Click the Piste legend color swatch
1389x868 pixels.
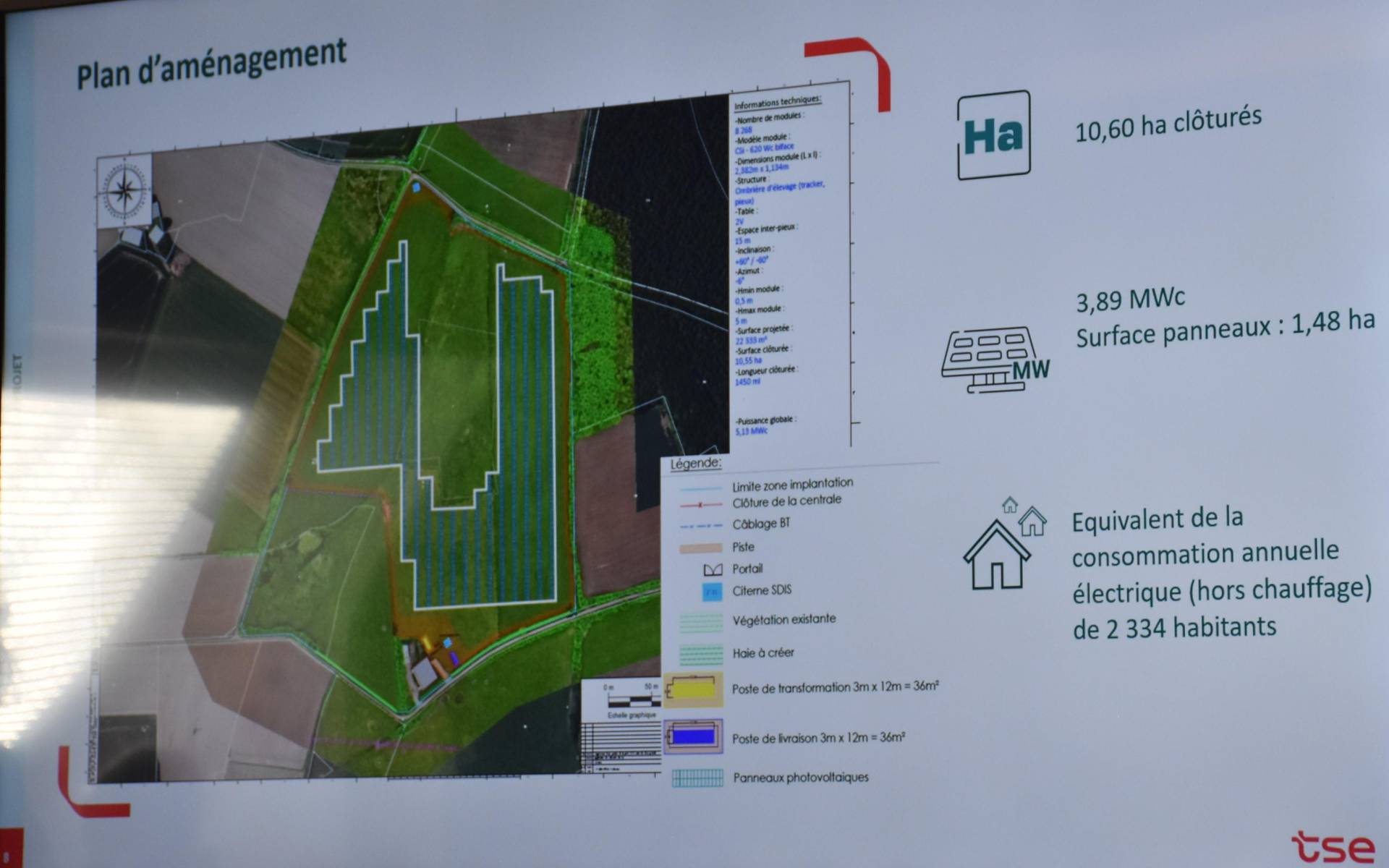[x=700, y=548]
